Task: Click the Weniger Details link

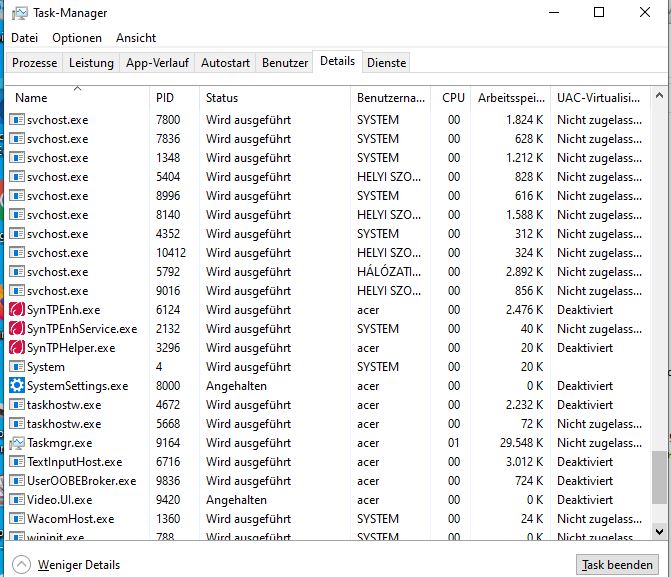Action: [79, 565]
